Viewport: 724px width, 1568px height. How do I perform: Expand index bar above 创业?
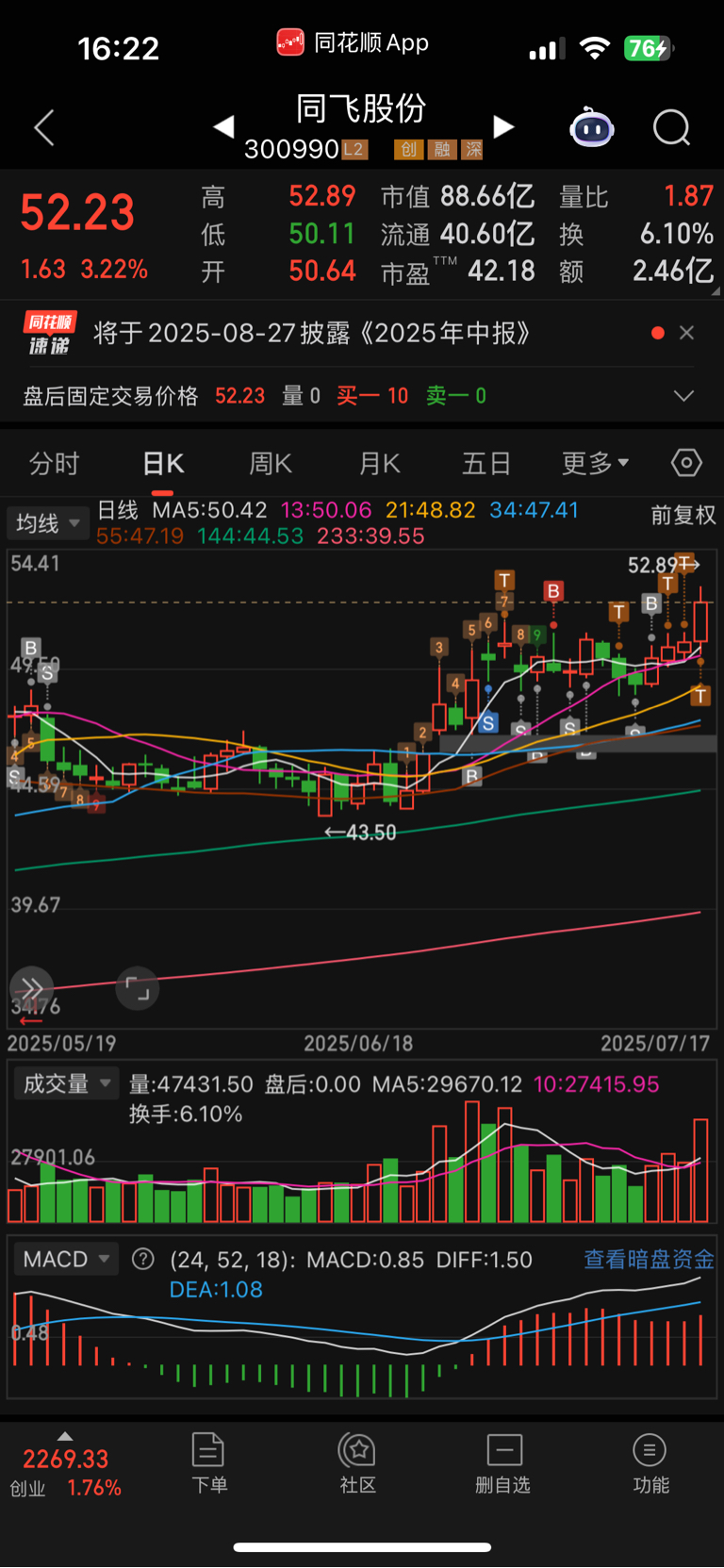(x=65, y=1436)
